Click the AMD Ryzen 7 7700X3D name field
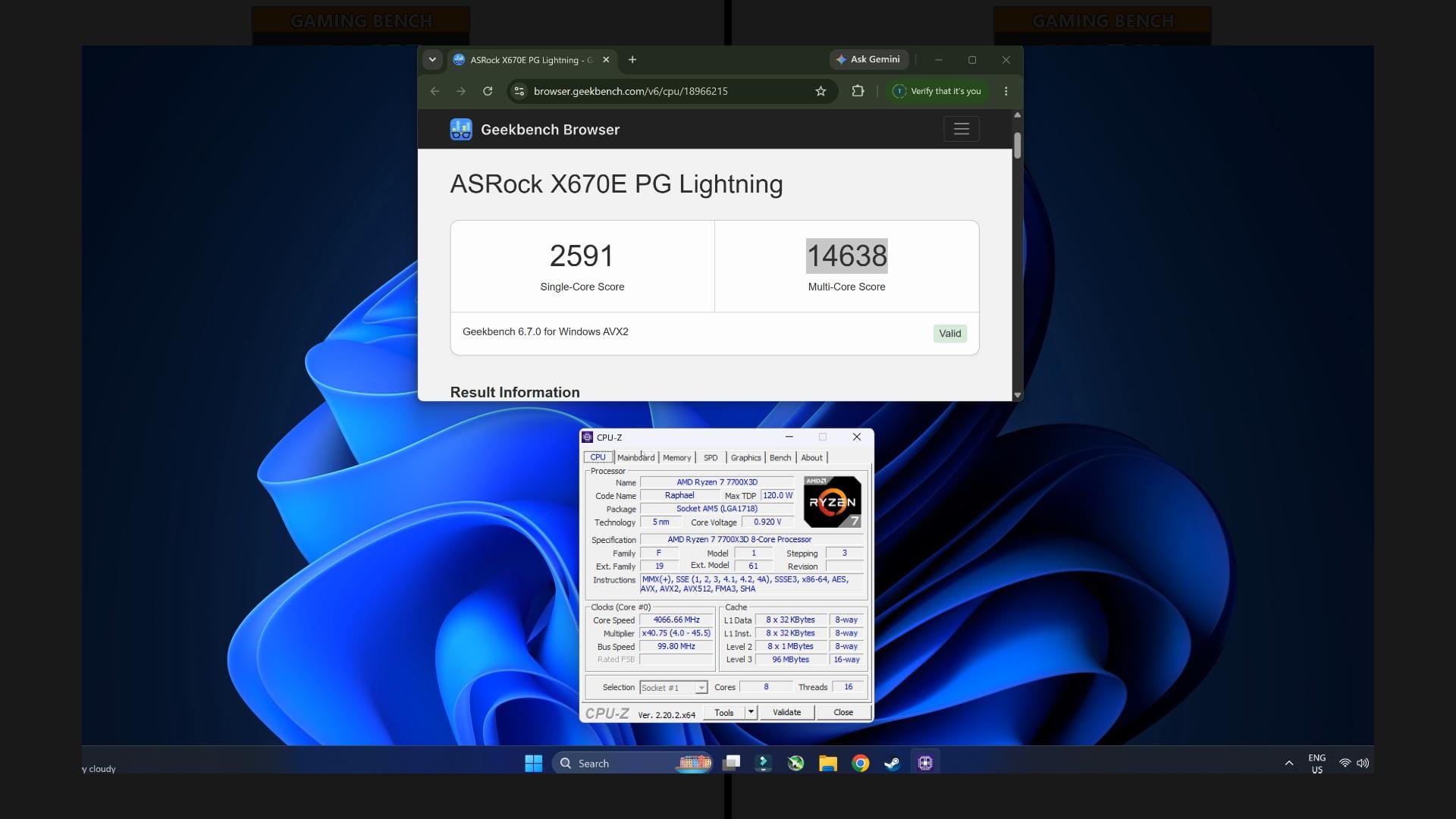The width and height of the screenshot is (1456, 819). coord(717,482)
